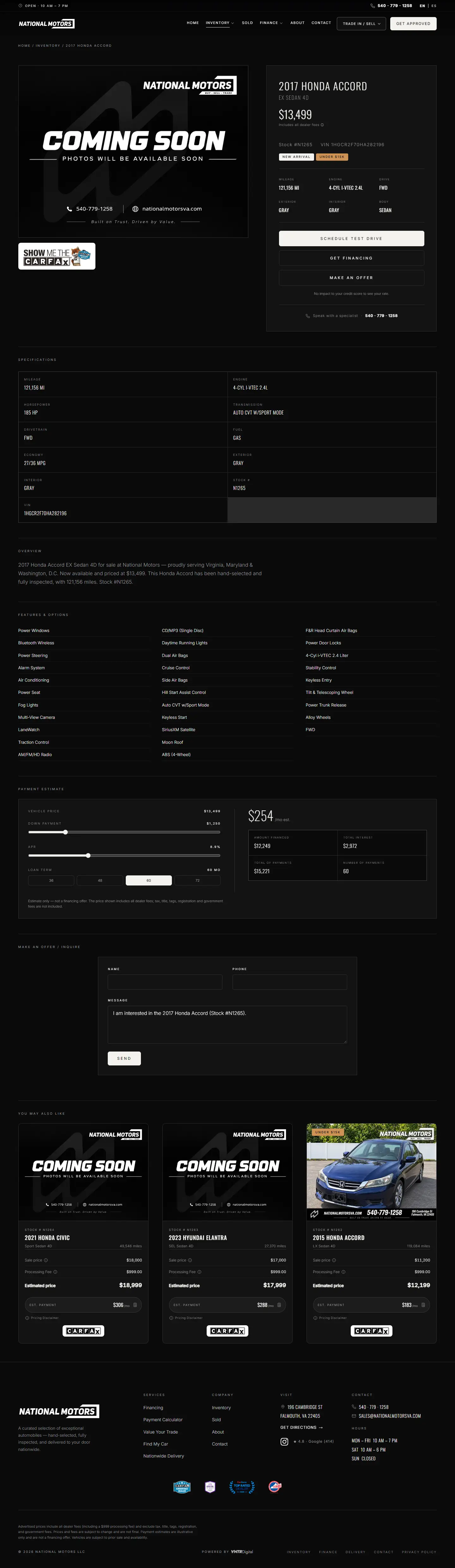Select the 48 month loan term
This screenshot has width=455, height=1568.
[100, 880]
